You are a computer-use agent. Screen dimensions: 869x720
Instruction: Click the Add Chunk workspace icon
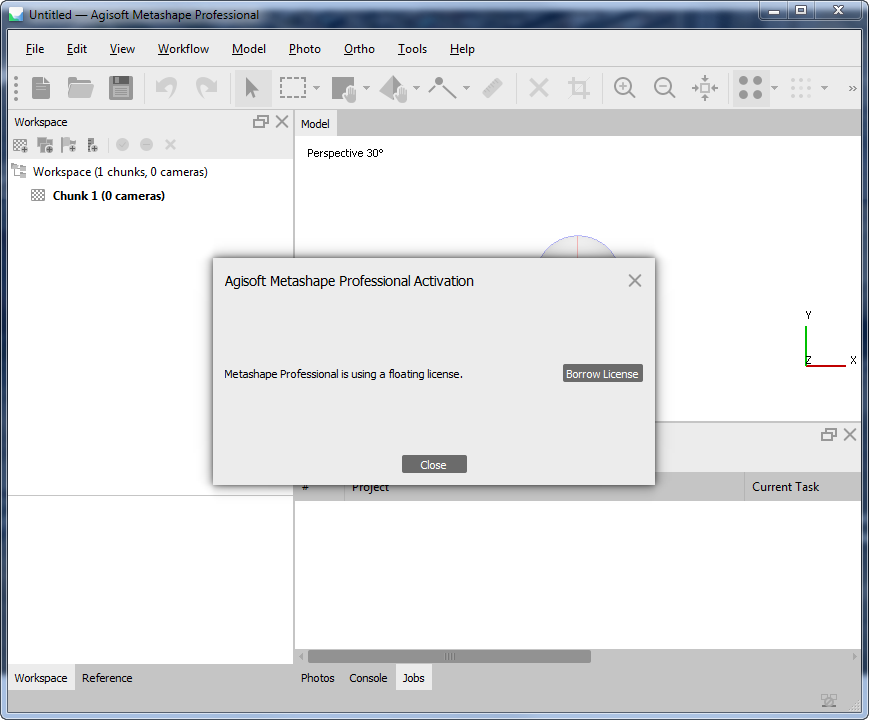point(21,145)
